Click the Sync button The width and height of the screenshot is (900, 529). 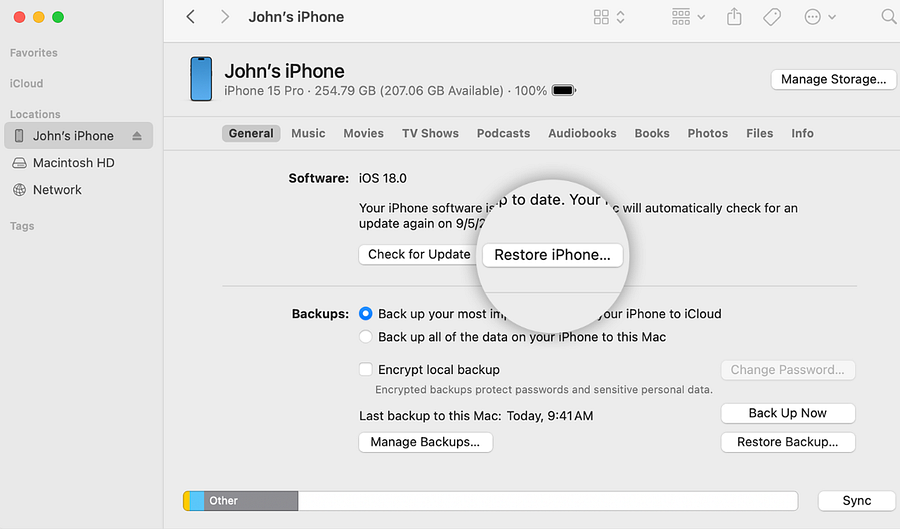[x=856, y=500]
